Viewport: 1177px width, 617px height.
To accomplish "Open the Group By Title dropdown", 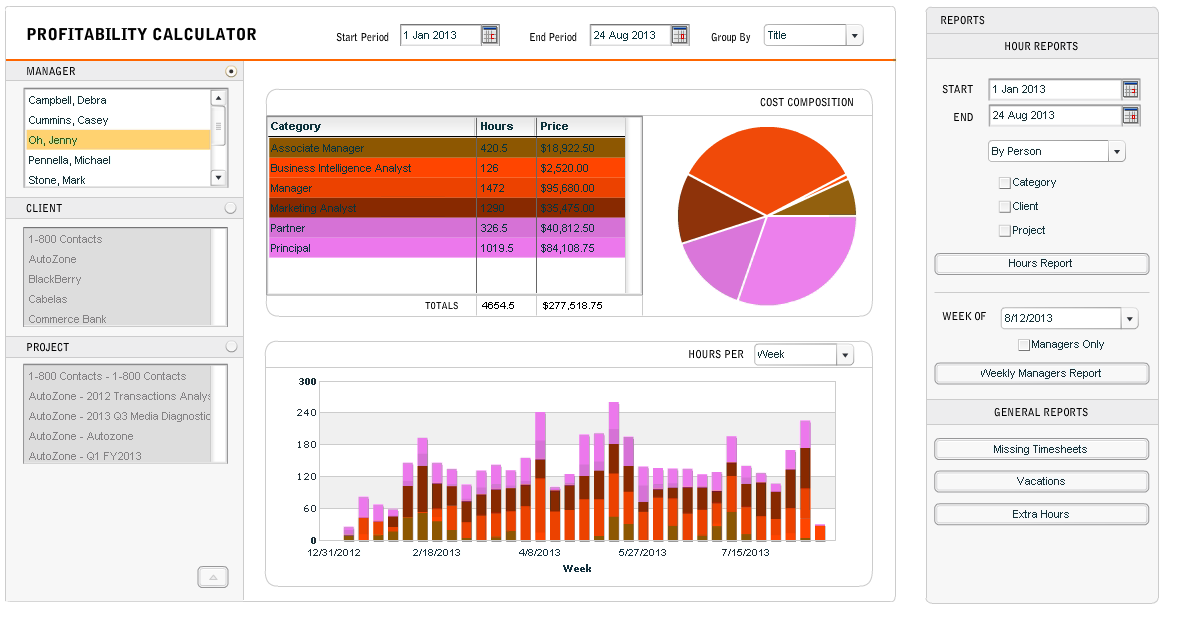I will click(x=854, y=35).
